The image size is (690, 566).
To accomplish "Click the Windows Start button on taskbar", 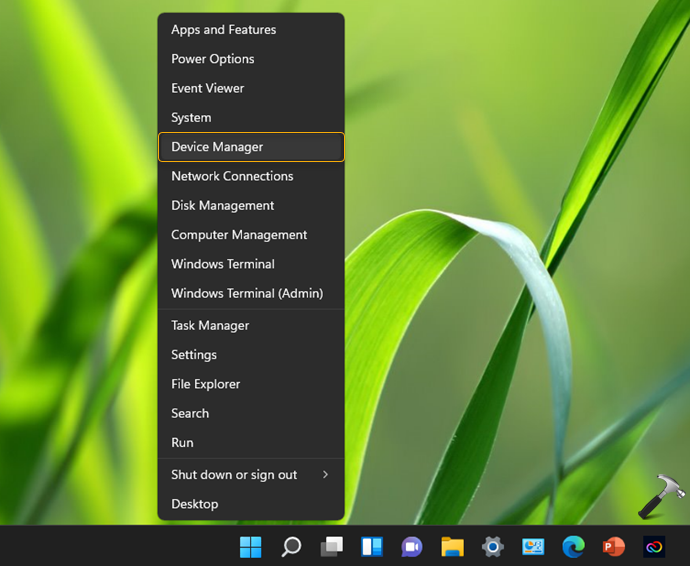I will (250, 547).
